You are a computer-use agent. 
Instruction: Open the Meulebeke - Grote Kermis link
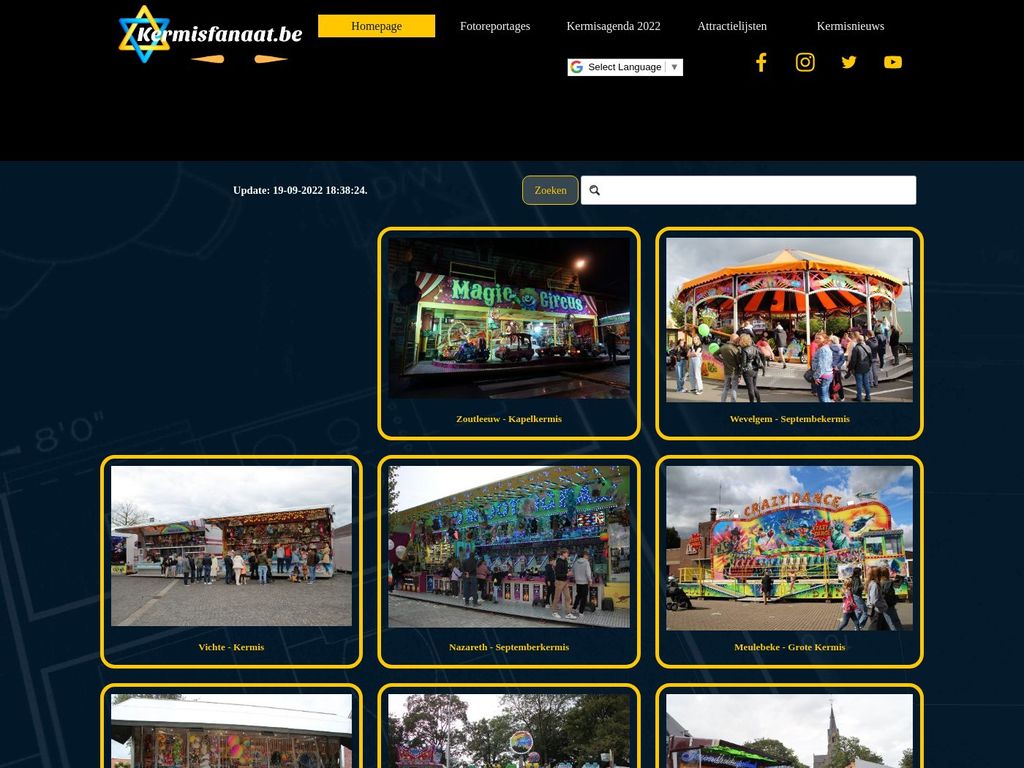click(790, 647)
